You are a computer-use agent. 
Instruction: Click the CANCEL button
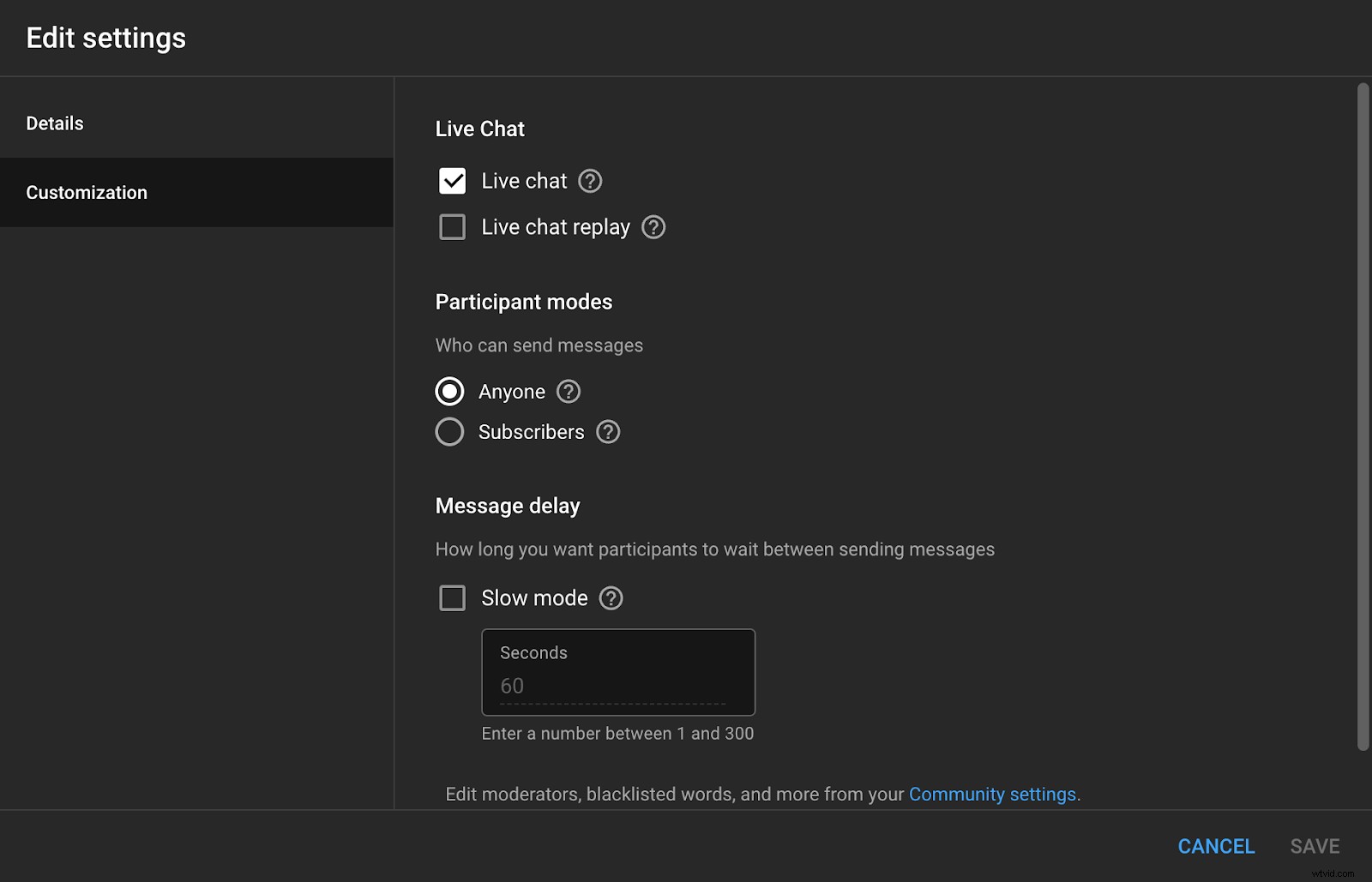point(1216,846)
